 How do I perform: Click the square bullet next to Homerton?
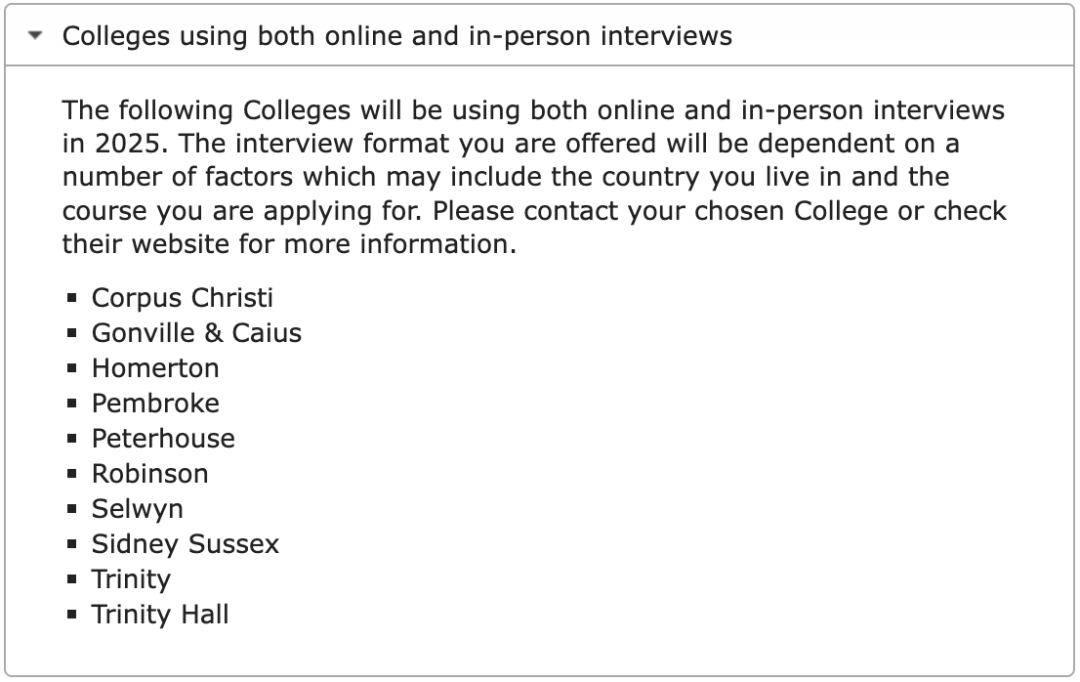click(72, 369)
